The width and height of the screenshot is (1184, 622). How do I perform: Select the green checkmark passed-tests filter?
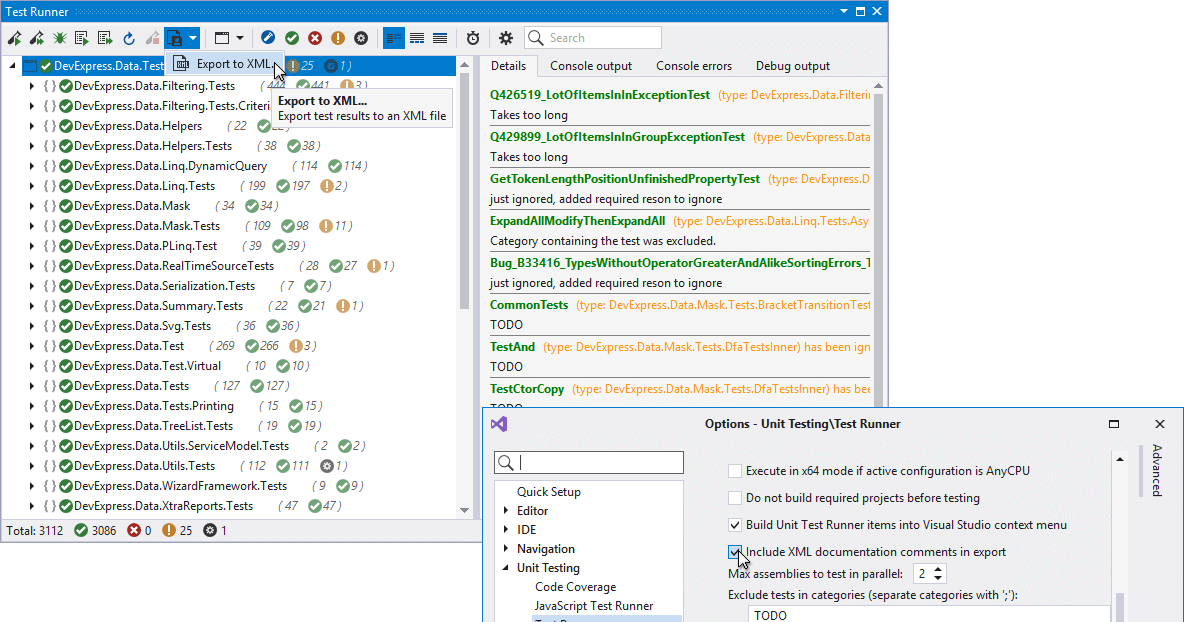pos(291,37)
